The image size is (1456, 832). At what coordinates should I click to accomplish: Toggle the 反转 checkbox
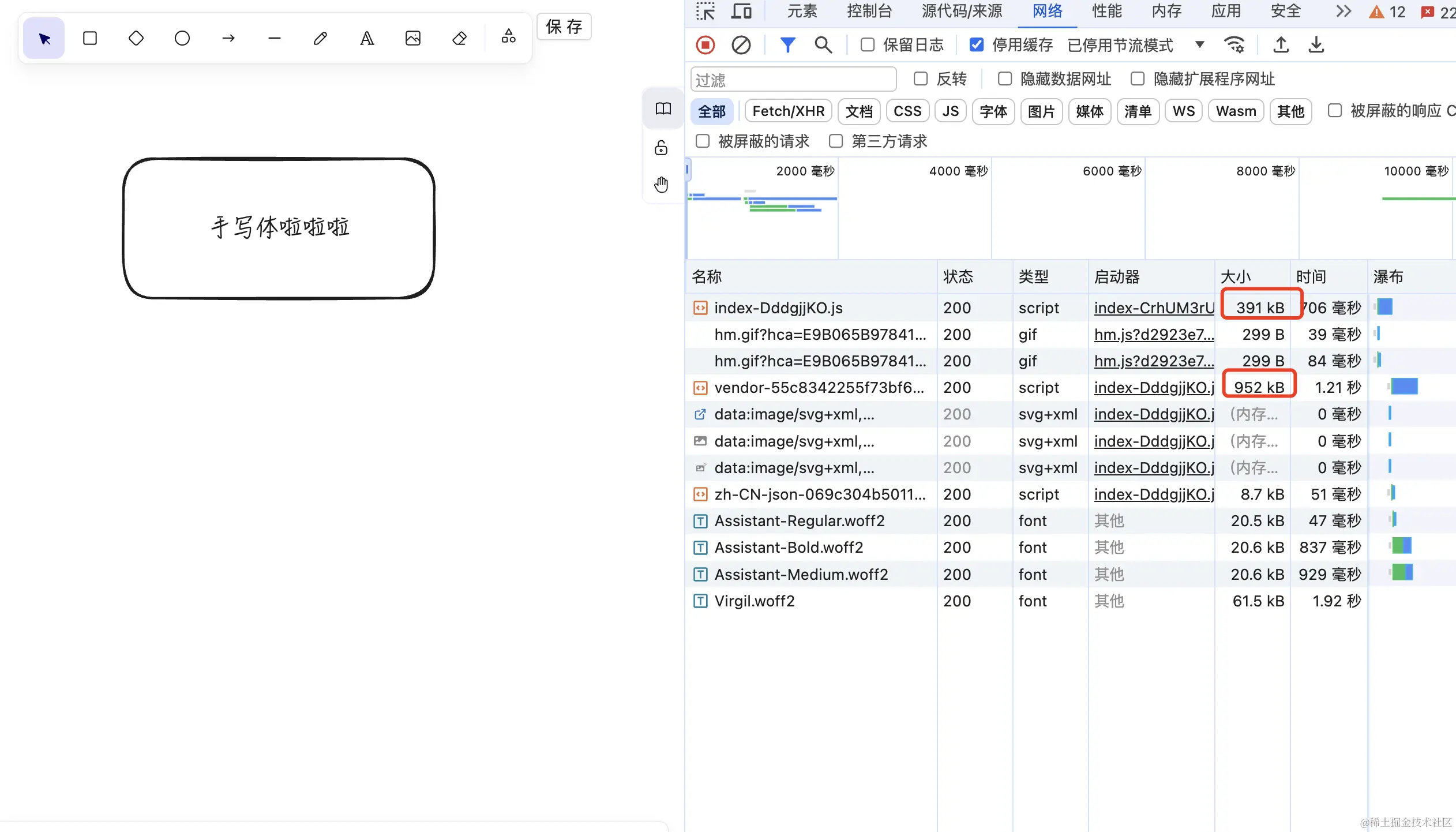pos(921,79)
